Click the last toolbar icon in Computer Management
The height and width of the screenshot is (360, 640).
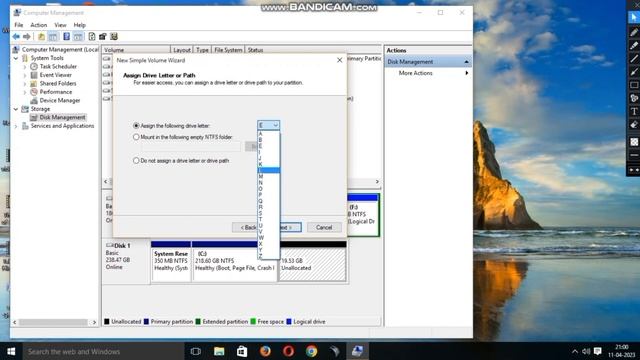coord(114,37)
